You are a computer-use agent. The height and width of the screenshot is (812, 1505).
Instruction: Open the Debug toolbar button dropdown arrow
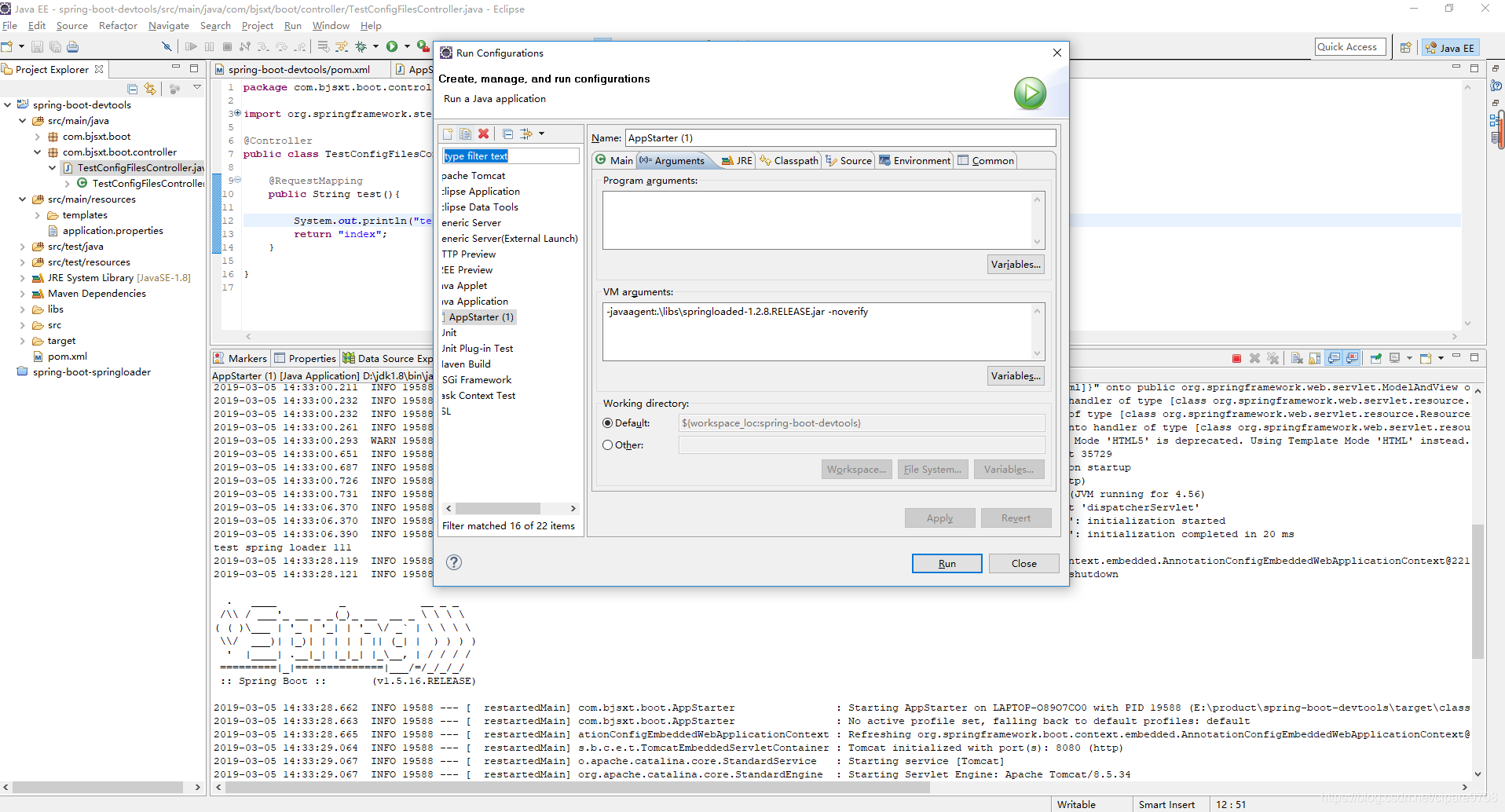pos(375,47)
